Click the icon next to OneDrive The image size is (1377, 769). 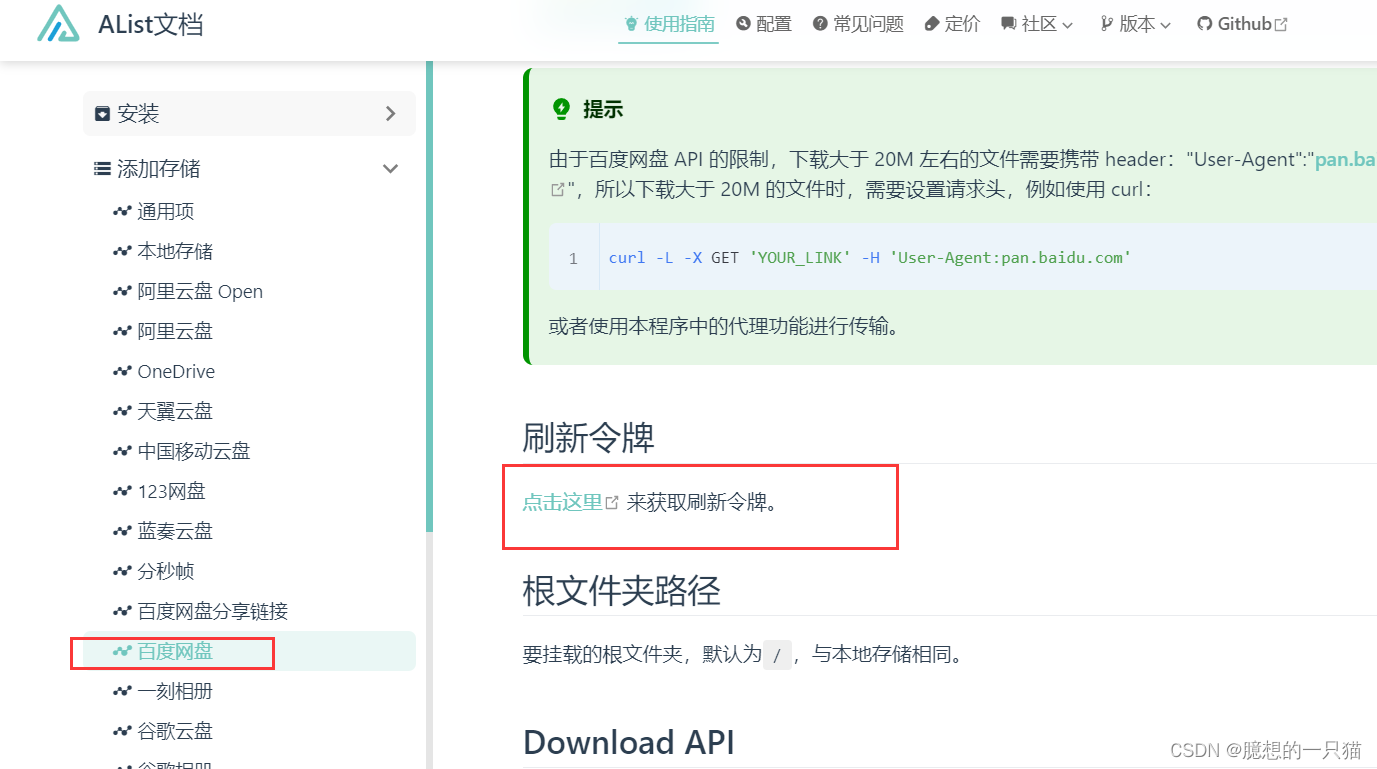coord(122,371)
